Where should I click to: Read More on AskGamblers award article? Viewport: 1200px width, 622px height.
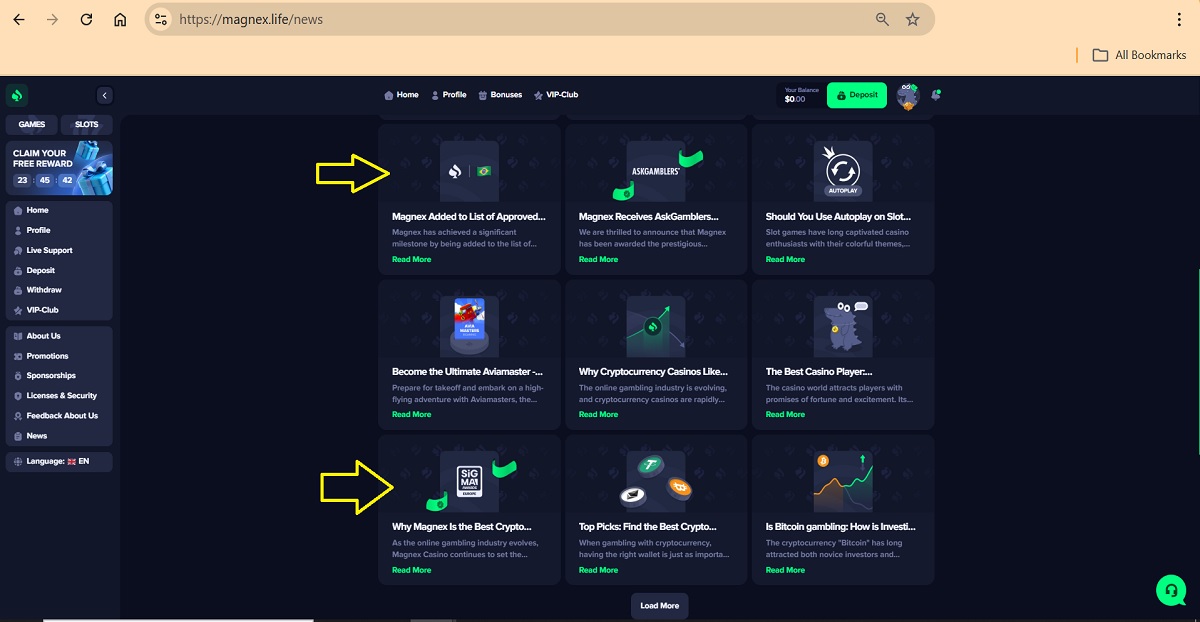[598, 259]
